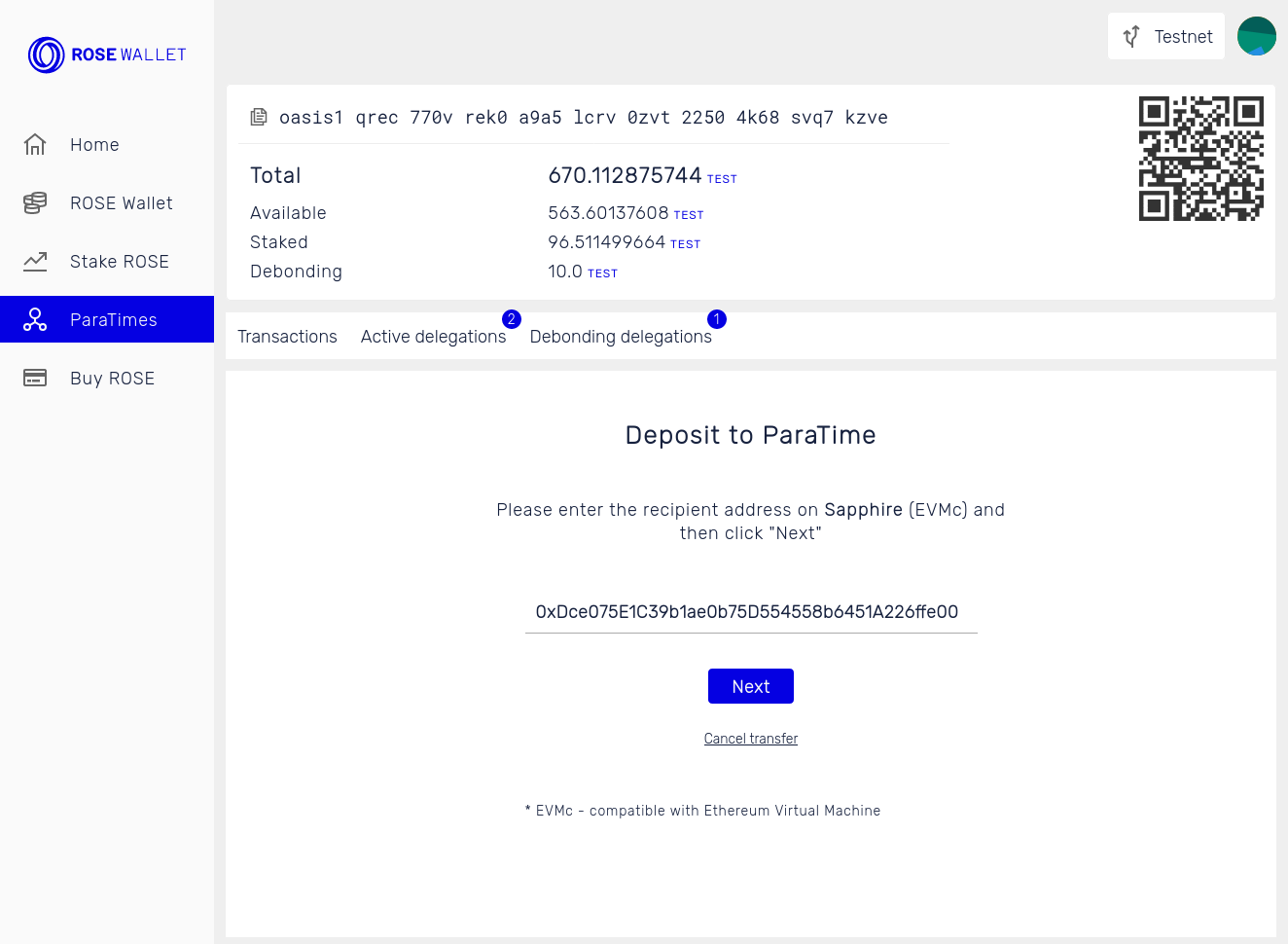Click the ROSE Wallet coins icon
Viewport: 1288px width, 944px height.
click(35, 202)
